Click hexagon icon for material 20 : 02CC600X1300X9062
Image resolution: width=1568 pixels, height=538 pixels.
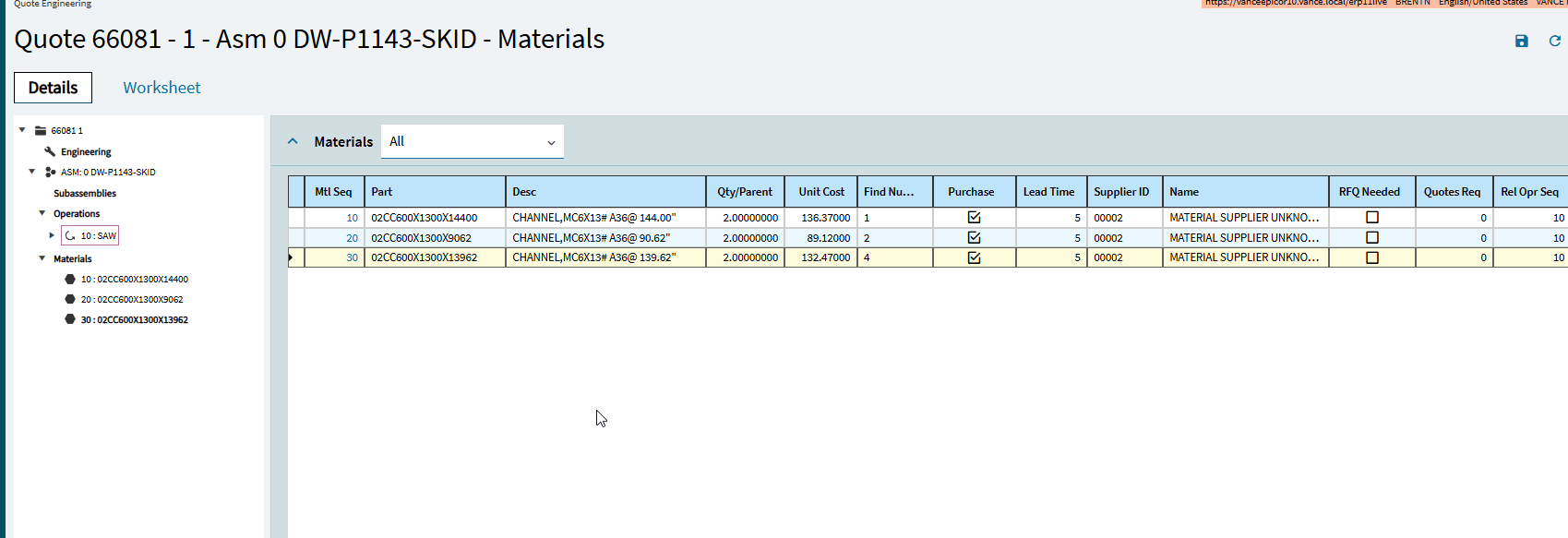[x=70, y=299]
